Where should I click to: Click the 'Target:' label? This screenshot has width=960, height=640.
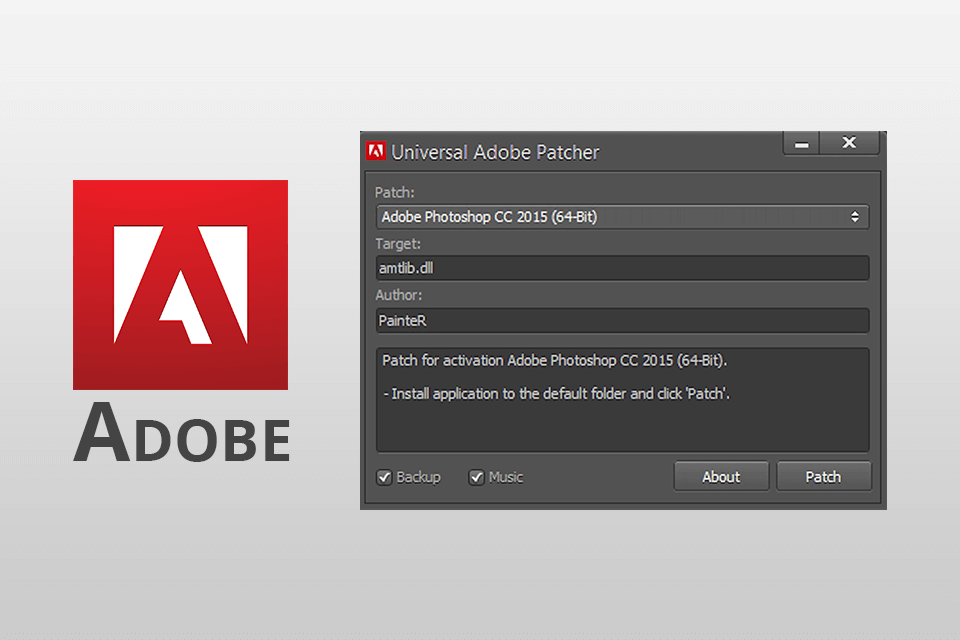click(398, 243)
